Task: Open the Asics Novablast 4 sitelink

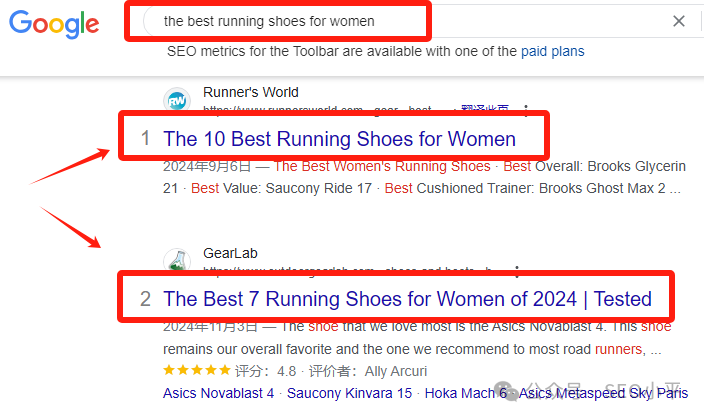Action: point(218,393)
